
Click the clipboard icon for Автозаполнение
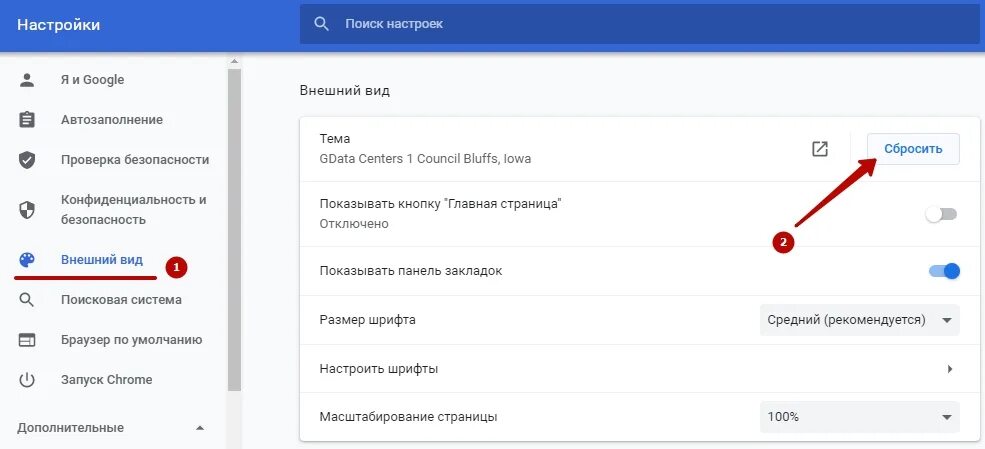coord(27,120)
